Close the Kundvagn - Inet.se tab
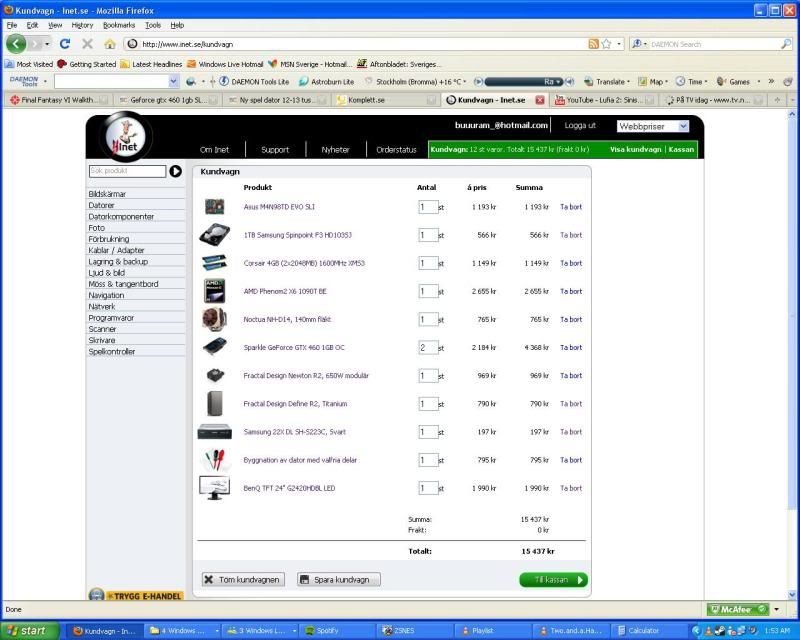This screenshot has width=800, height=640. [x=540, y=100]
